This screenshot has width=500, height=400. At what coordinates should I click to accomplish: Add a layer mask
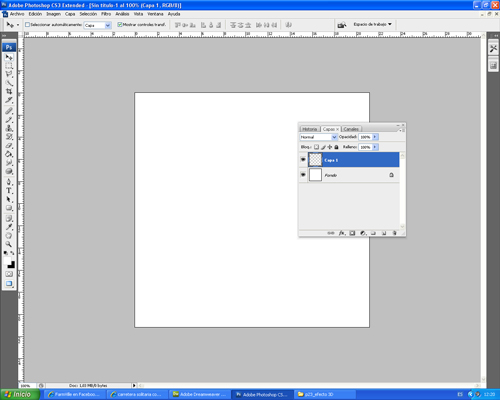pos(352,233)
